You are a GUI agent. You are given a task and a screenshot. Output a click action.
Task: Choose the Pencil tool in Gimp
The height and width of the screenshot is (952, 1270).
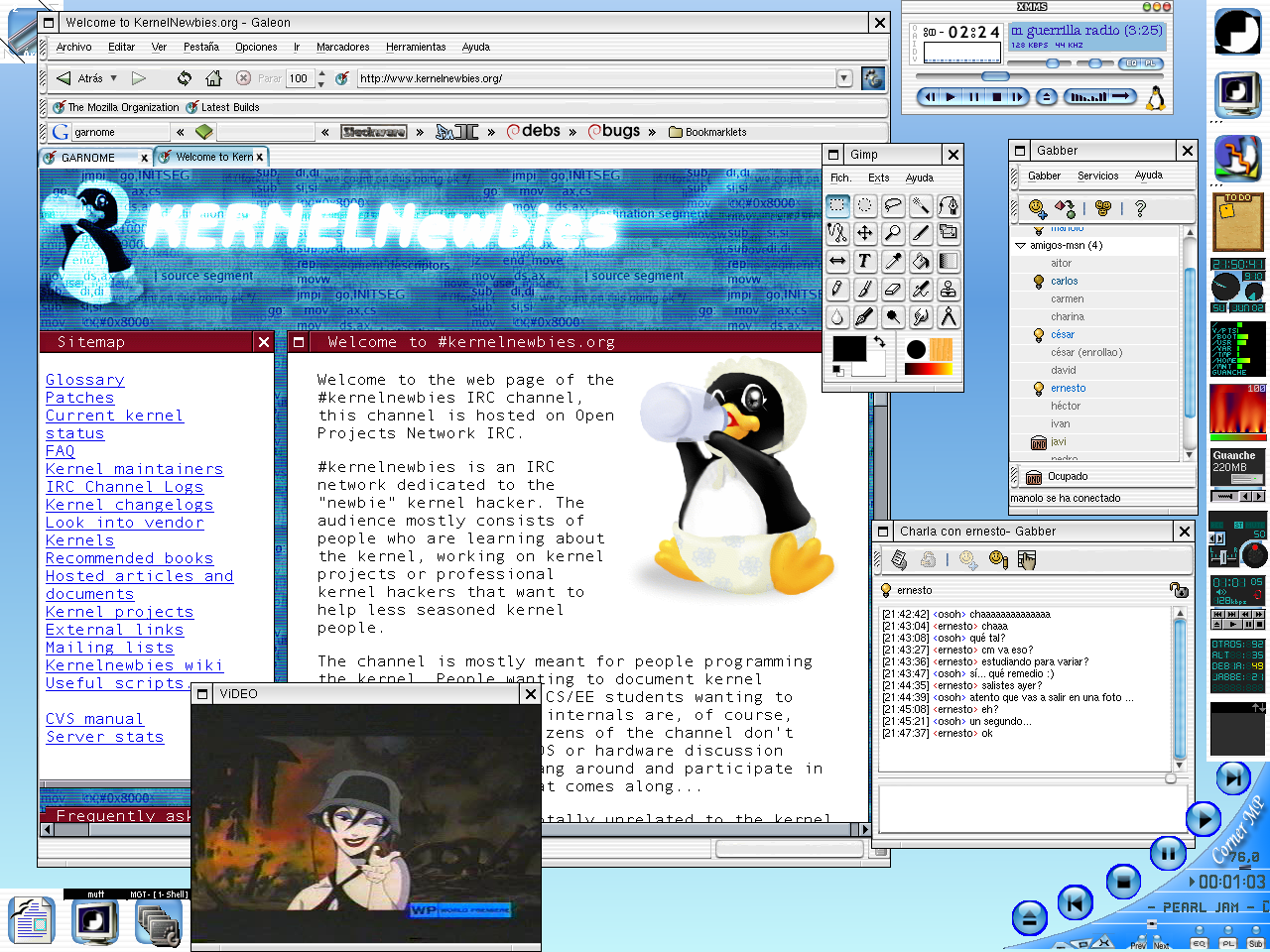coord(837,289)
